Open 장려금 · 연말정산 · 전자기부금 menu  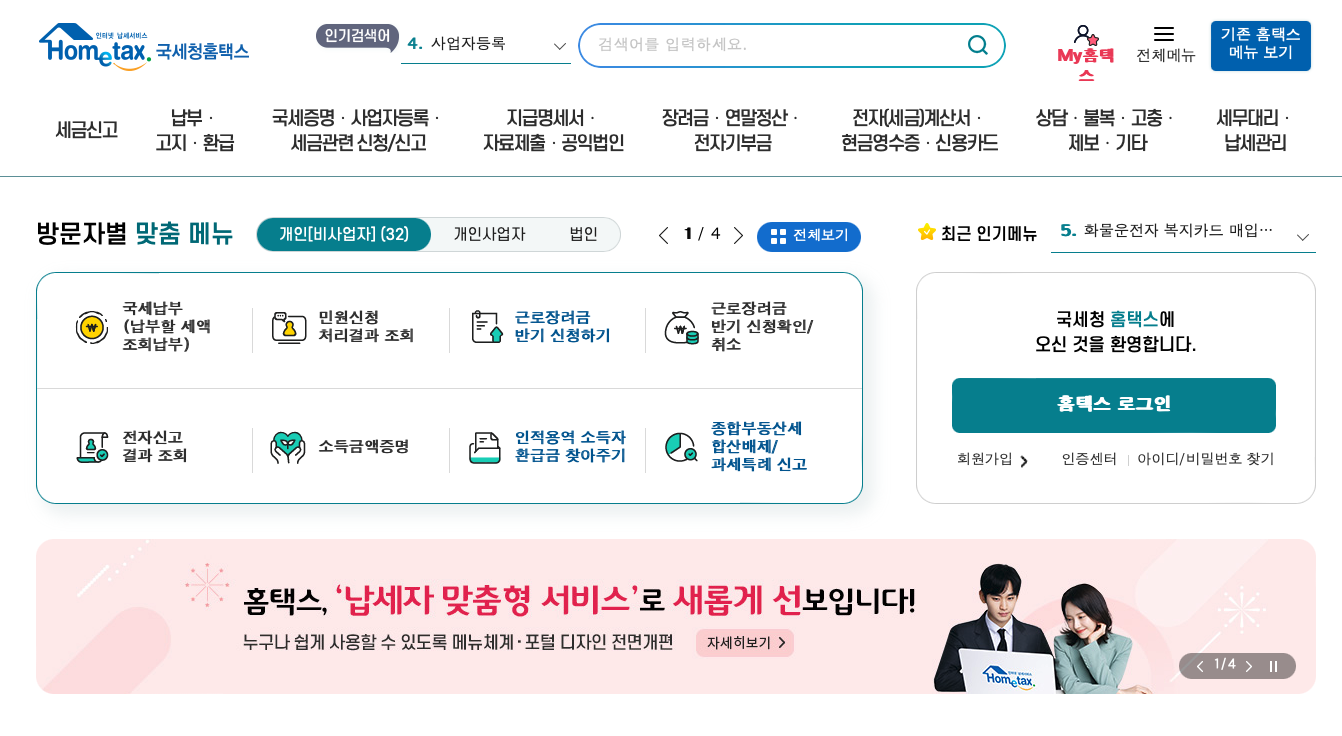(729, 130)
